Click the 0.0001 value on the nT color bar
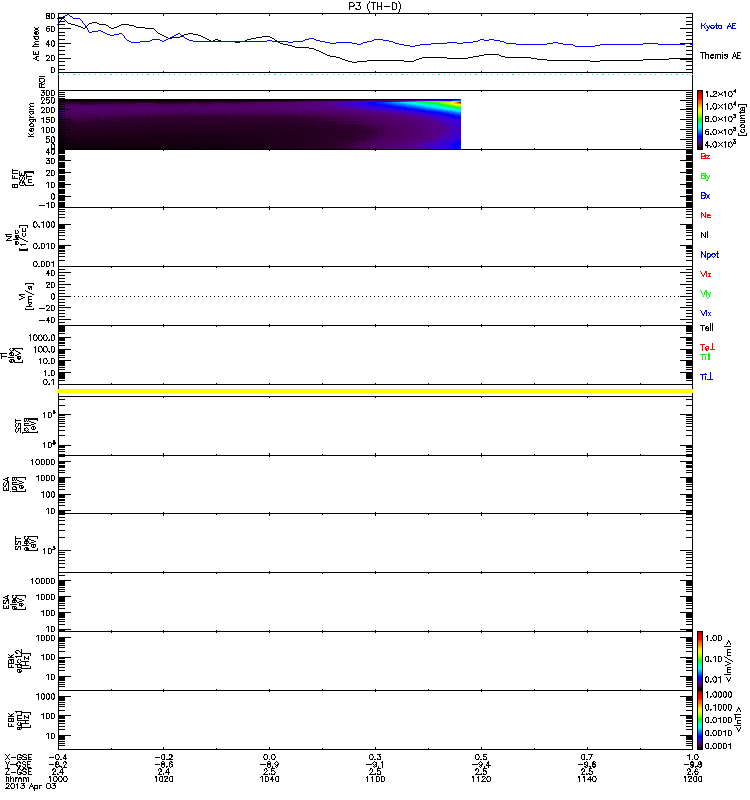This screenshot has height=800, width=750. click(x=718, y=746)
